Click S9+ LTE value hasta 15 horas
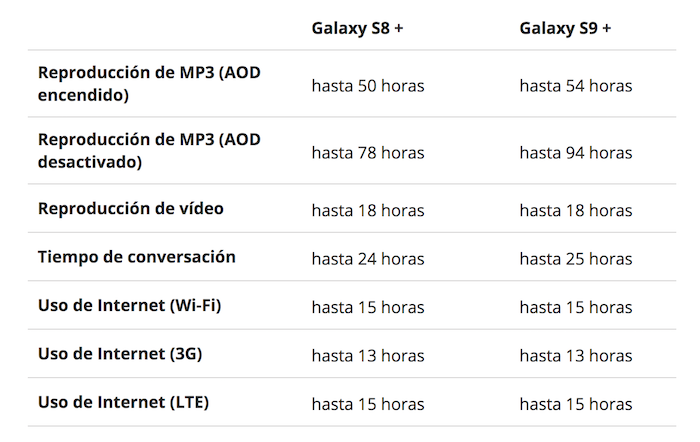Screen dimensions: 700x442 coord(576,404)
